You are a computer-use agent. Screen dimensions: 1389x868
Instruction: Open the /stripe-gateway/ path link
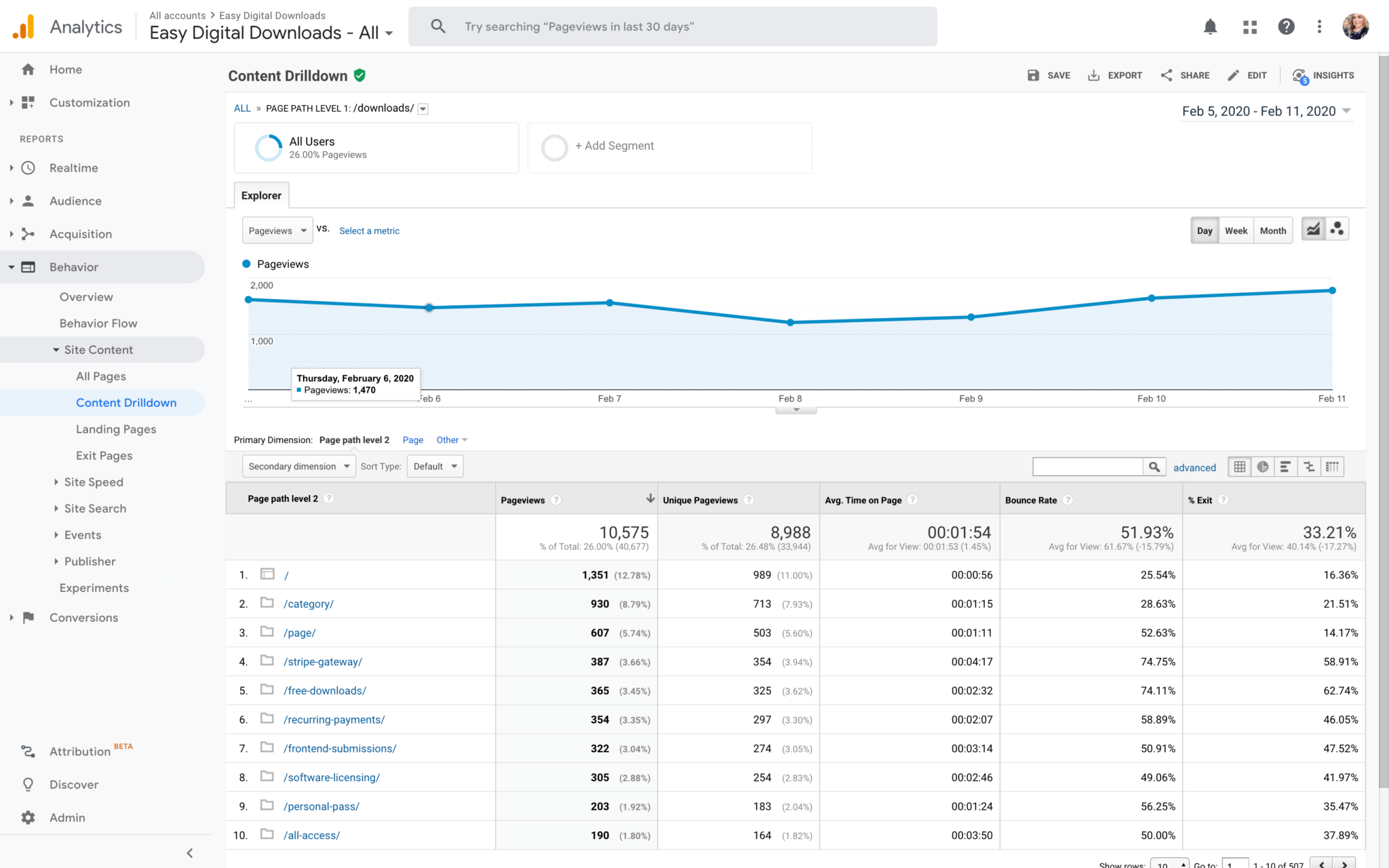tap(323, 662)
